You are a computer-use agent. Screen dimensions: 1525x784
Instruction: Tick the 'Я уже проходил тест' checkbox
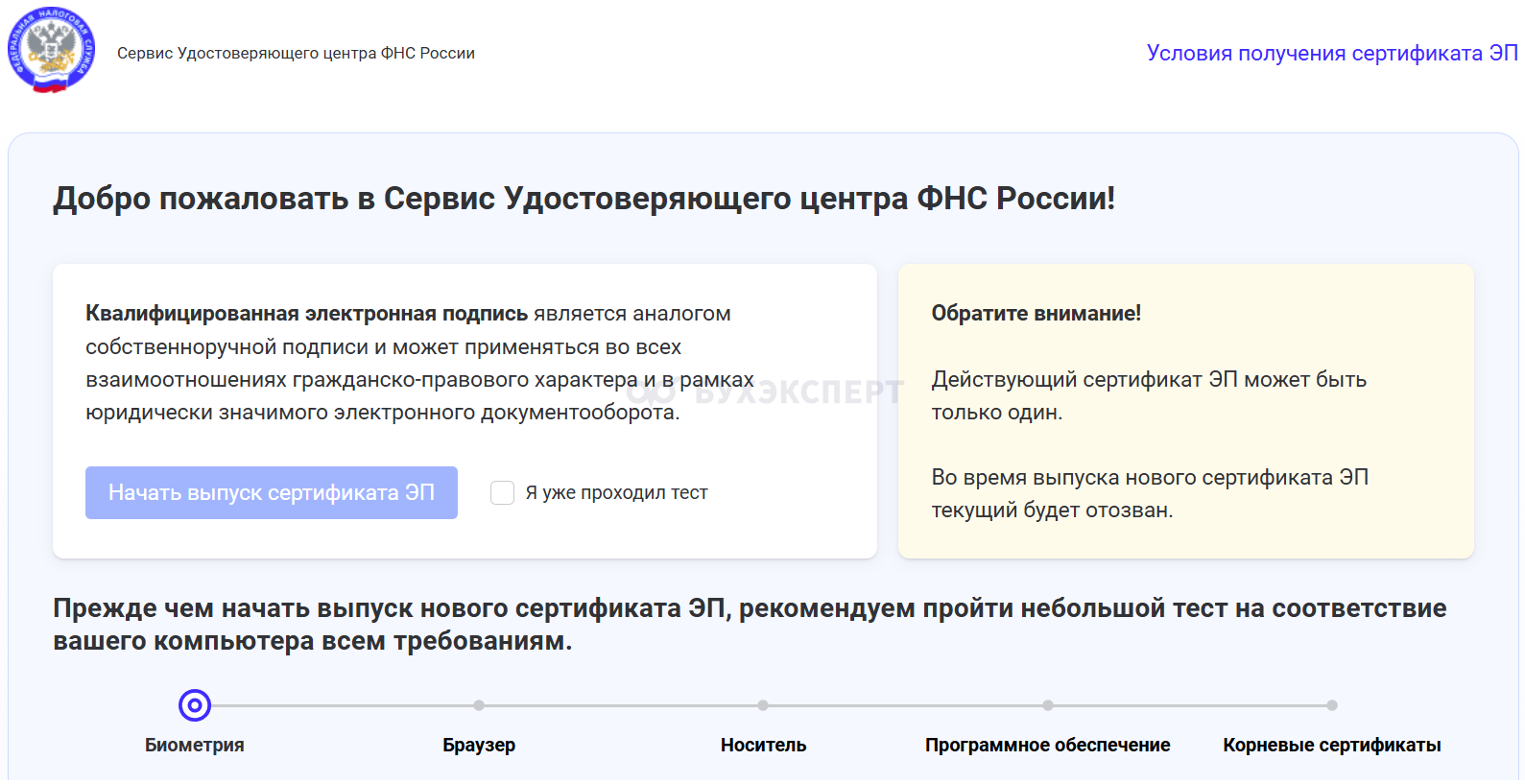pyautogui.click(x=502, y=492)
